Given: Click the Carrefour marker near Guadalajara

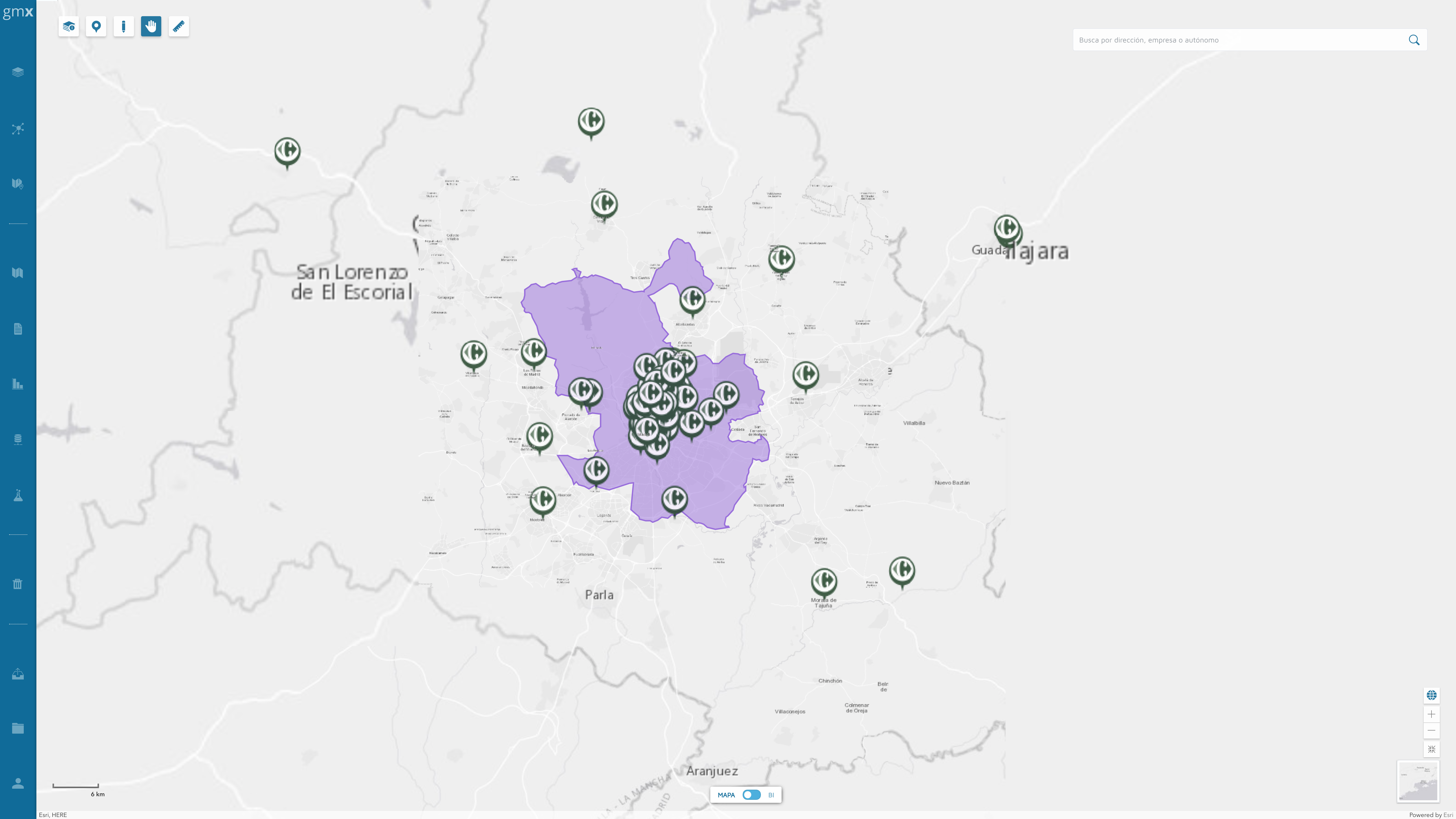Looking at the screenshot, I should (1007, 228).
